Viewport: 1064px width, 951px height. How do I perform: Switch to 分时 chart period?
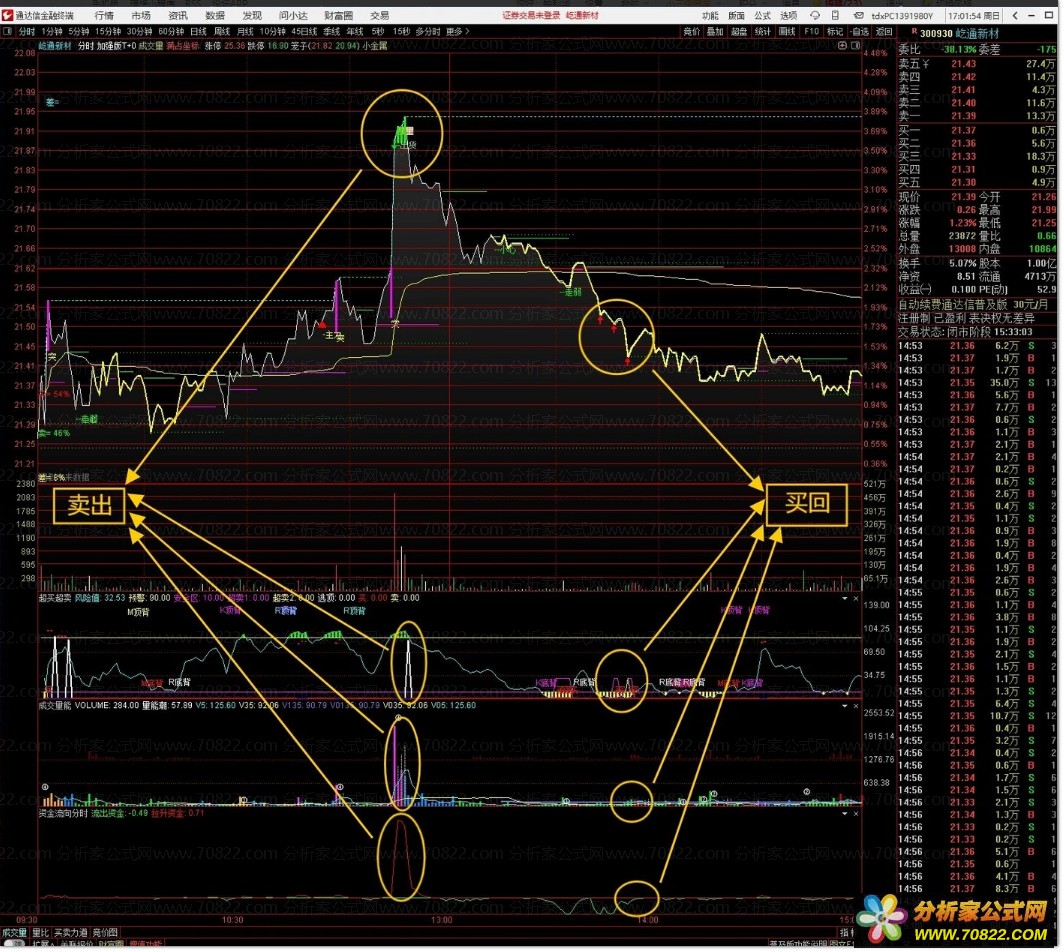26,31
